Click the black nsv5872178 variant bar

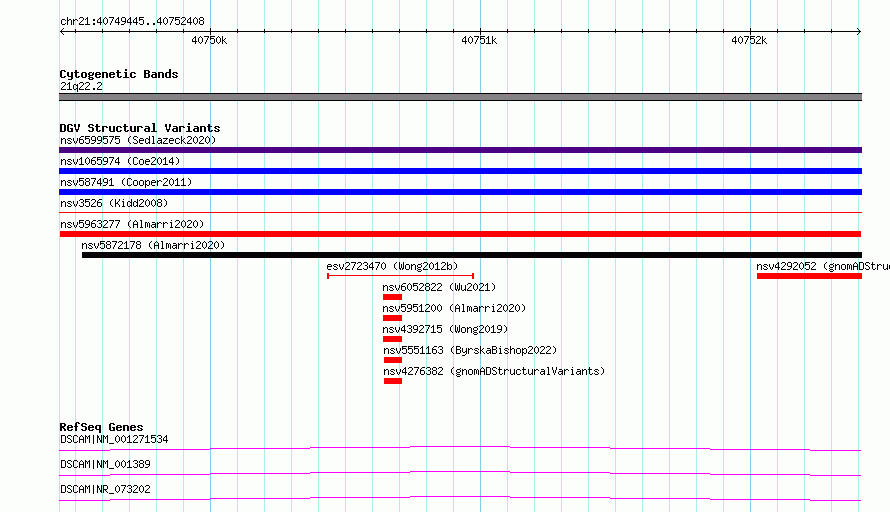pos(472,255)
